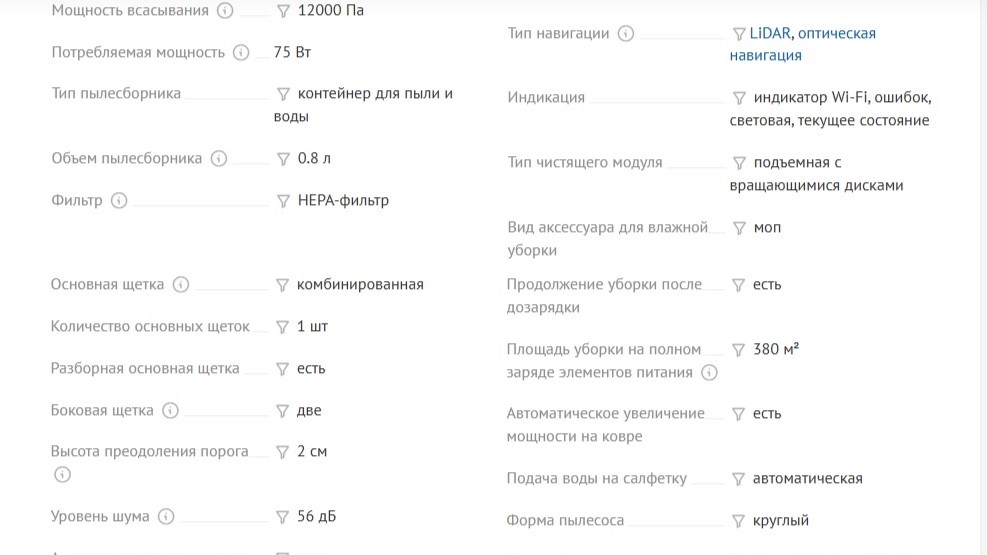Screen dimensions: 987x555
Task: Open info hint for Основная щетка
Action: 181,285
